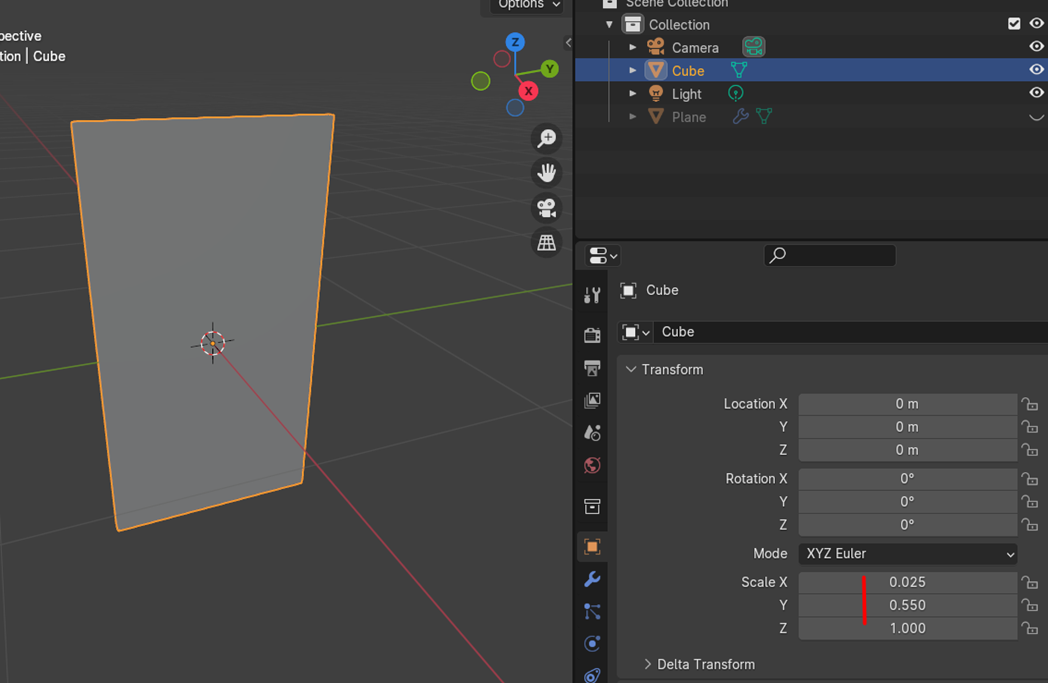The width and height of the screenshot is (1048, 683).
Task: Lock the Location X value
Action: 1029,404
